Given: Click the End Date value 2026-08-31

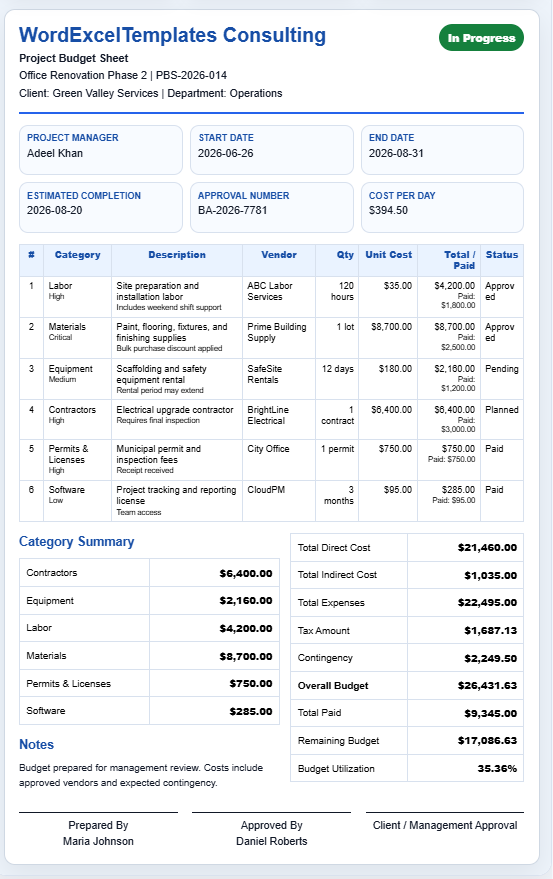Looking at the screenshot, I should pyautogui.click(x=396, y=153).
